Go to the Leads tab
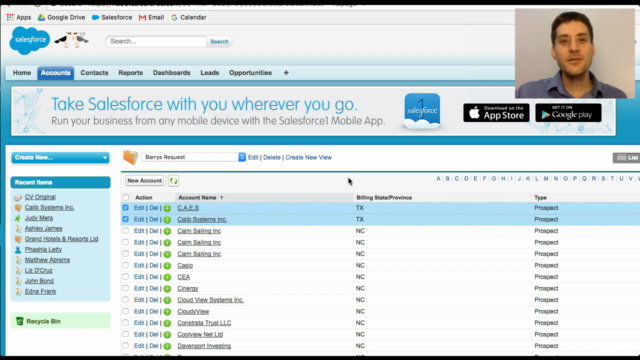The height and width of the screenshot is (360, 640). click(x=209, y=73)
